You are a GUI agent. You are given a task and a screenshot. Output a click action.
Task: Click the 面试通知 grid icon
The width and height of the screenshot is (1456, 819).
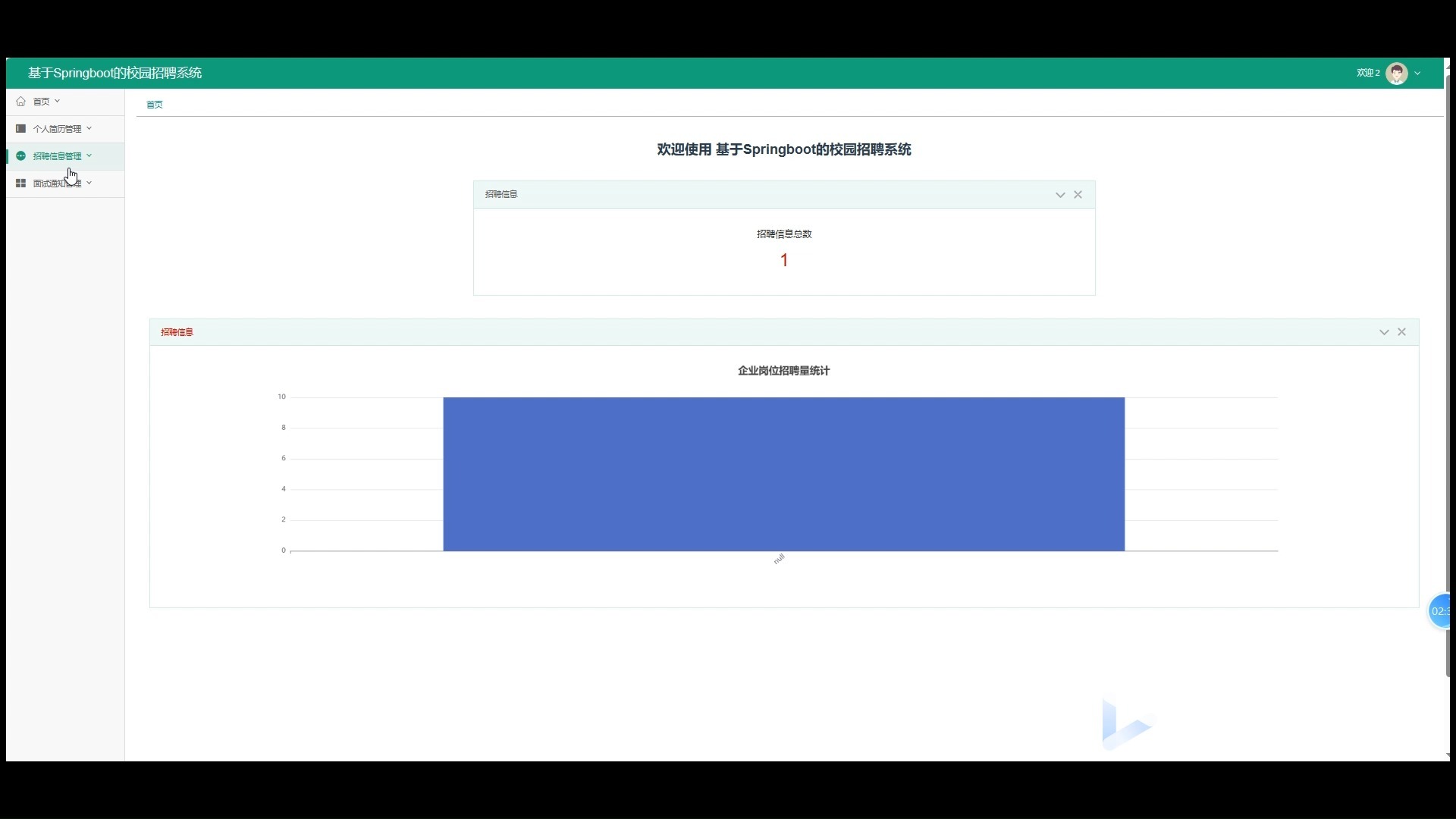pos(20,184)
